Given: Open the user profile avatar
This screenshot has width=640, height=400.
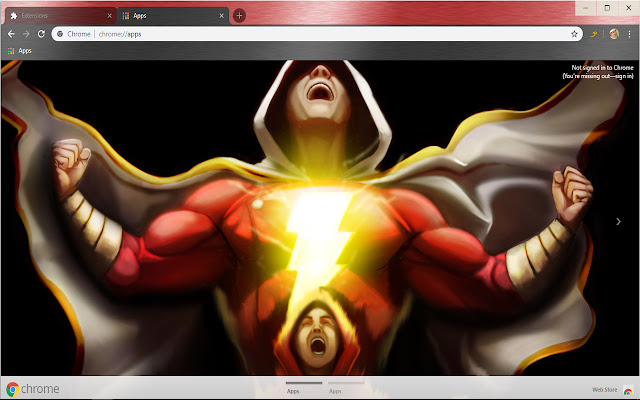Looking at the screenshot, I should click(x=614, y=34).
